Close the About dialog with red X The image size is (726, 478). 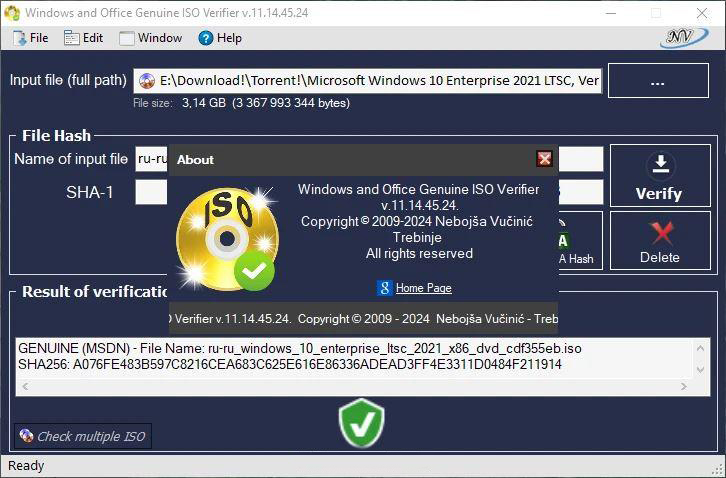tap(544, 159)
